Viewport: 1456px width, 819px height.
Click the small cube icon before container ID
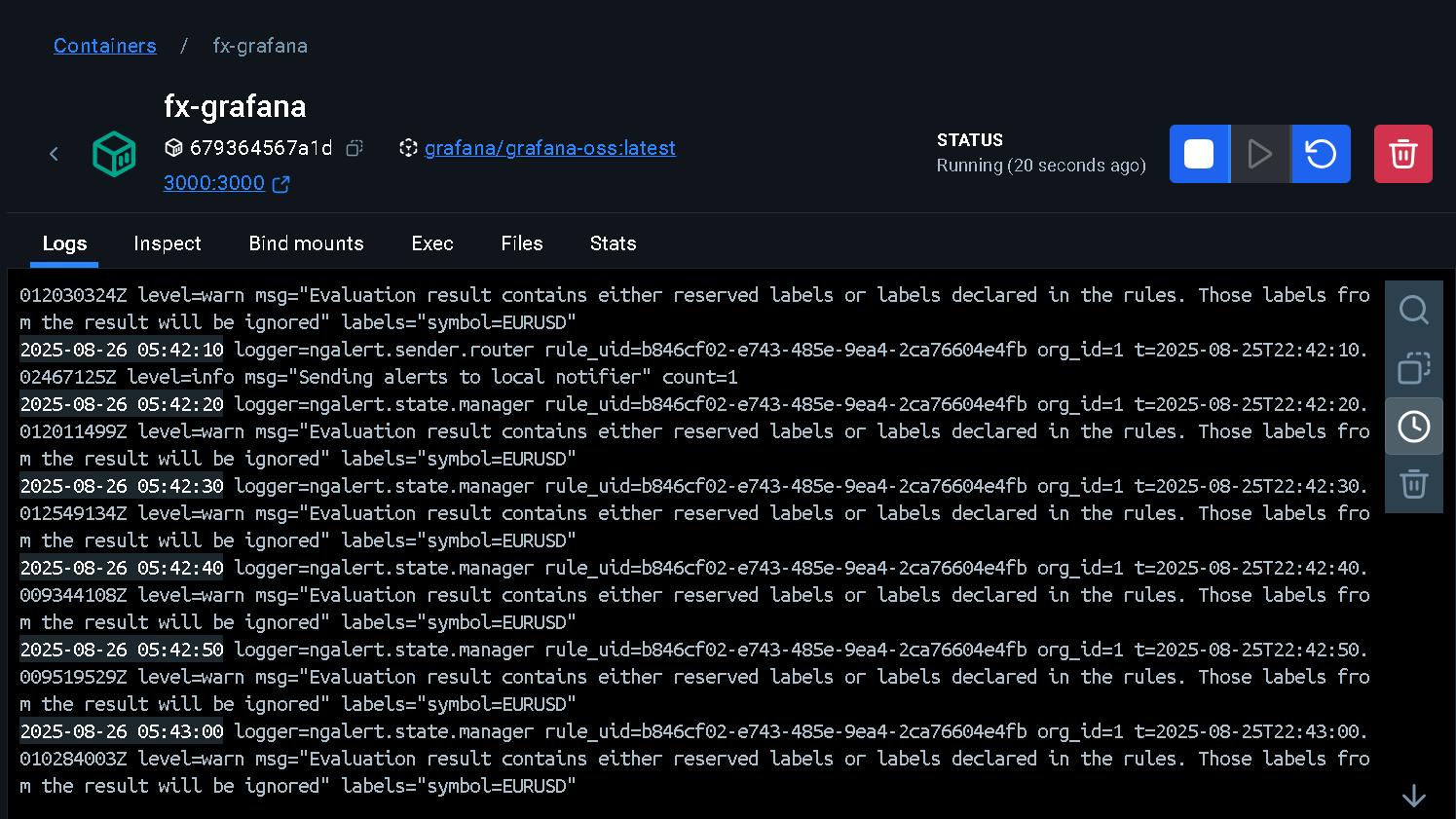point(173,148)
